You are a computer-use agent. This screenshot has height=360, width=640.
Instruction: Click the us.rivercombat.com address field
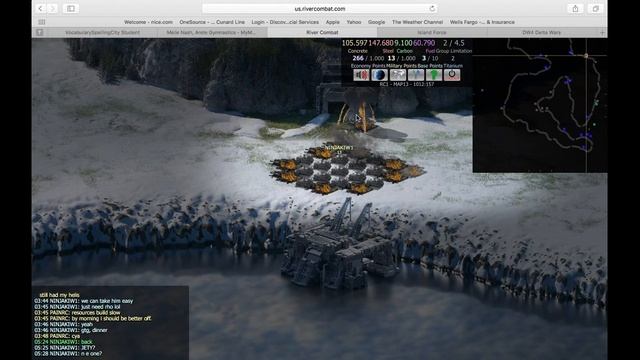[320, 8]
